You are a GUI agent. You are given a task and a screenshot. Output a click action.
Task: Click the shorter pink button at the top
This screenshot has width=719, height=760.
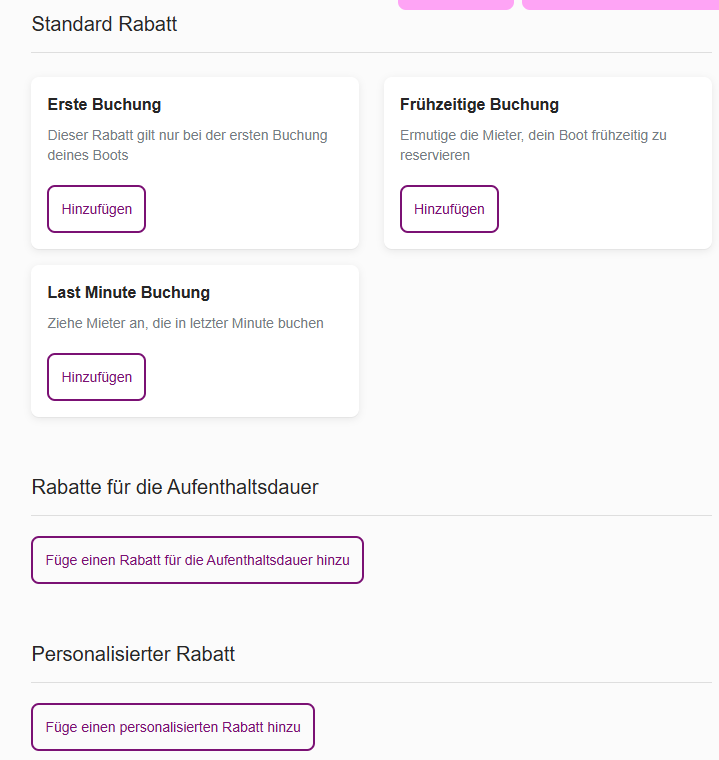click(456, 4)
